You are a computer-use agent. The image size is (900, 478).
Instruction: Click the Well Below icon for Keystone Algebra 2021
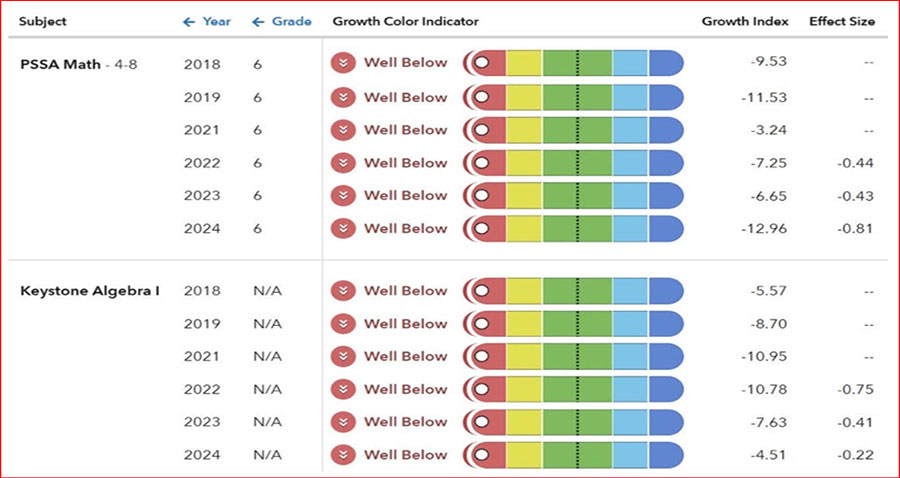coord(344,356)
